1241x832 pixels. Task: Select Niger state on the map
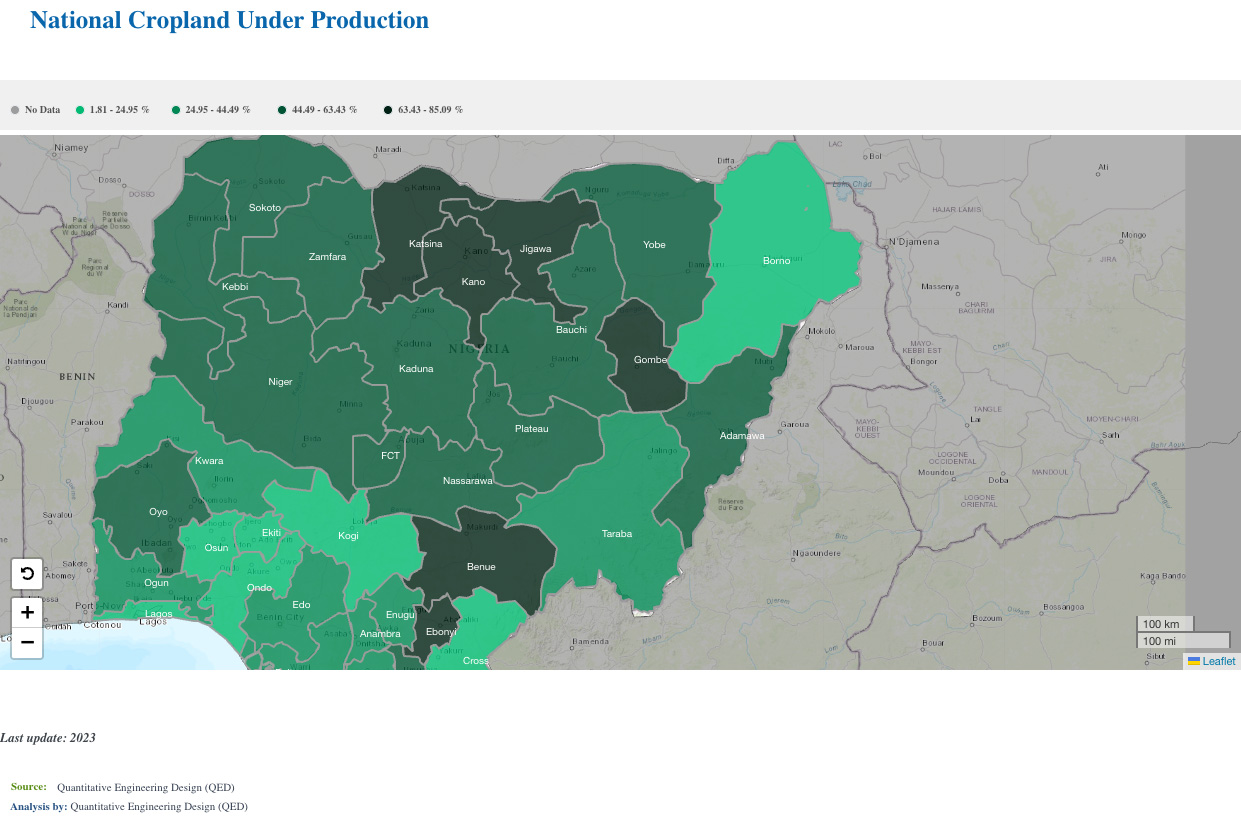click(281, 382)
